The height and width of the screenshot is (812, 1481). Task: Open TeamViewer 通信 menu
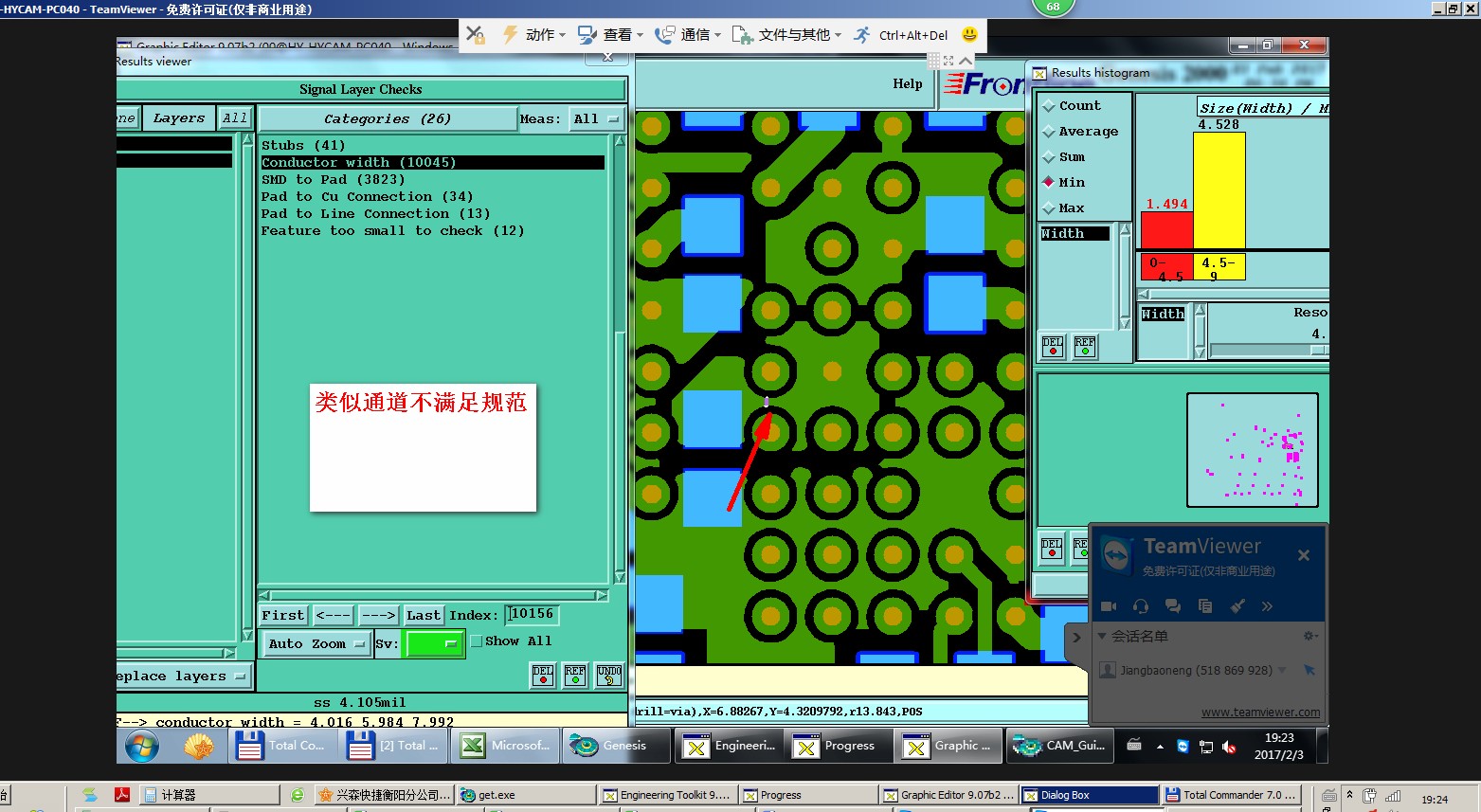point(688,35)
